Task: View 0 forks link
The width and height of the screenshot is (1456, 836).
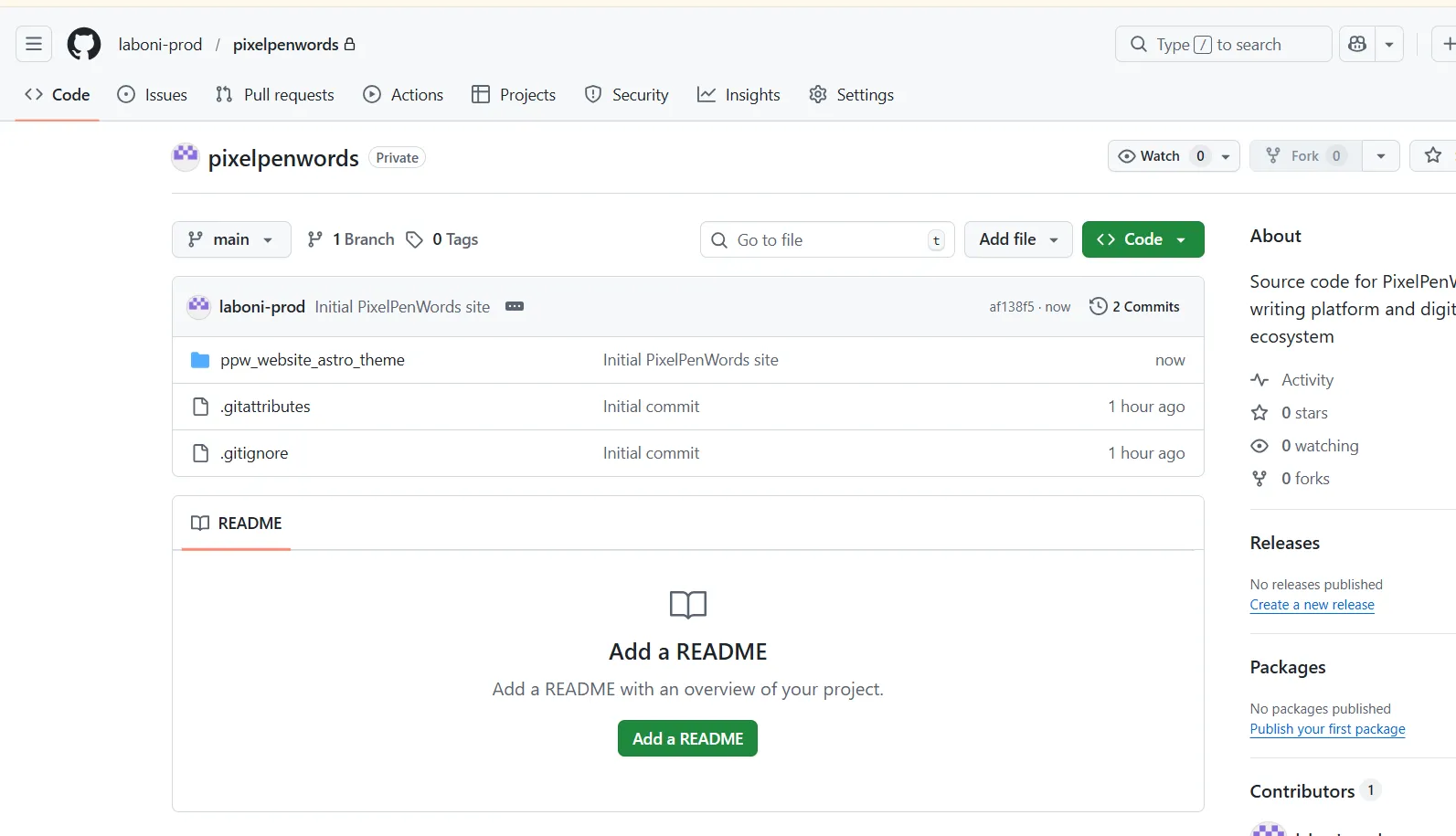Action: (1305, 479)
